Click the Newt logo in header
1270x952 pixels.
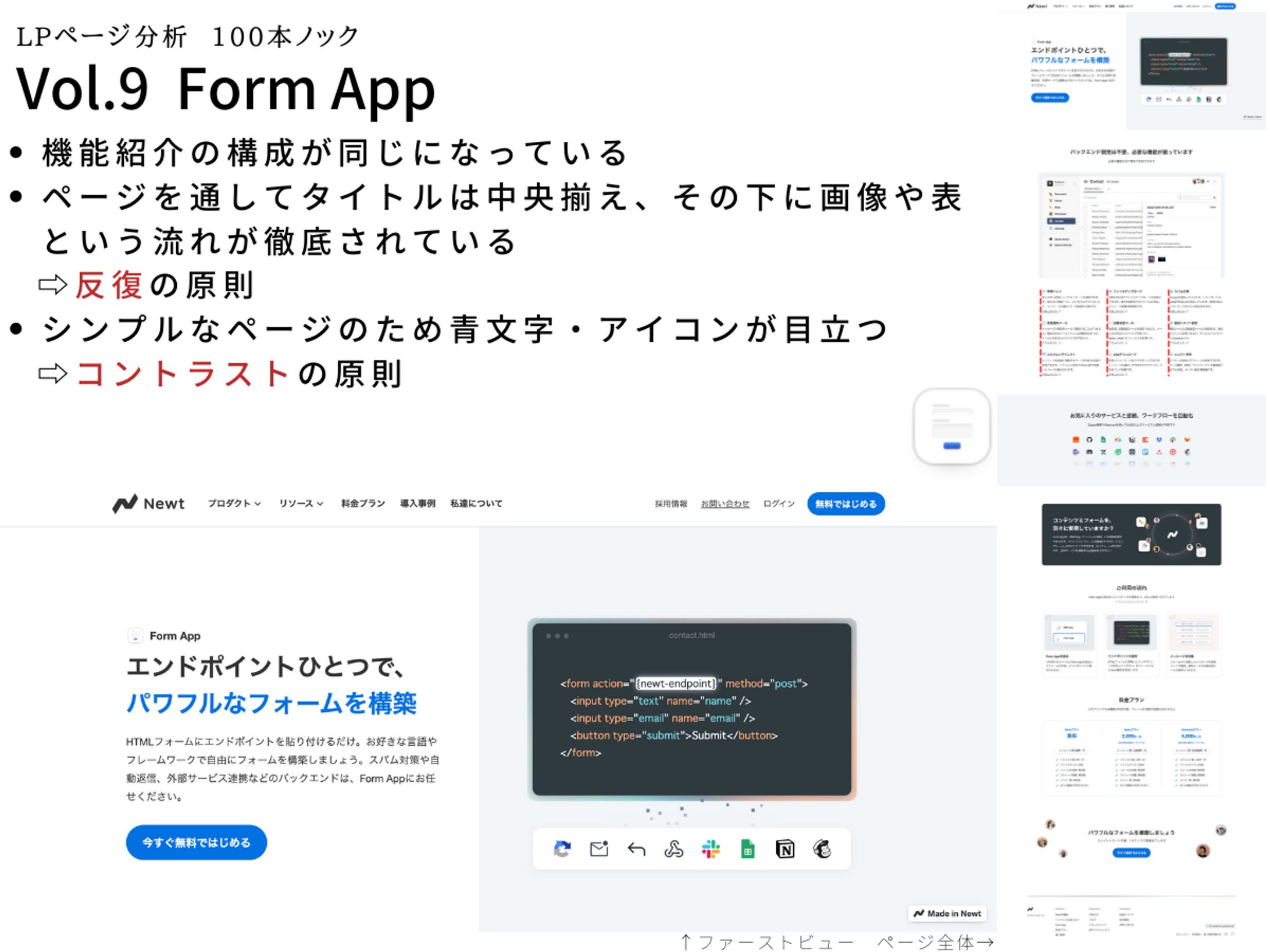[149, 504]
